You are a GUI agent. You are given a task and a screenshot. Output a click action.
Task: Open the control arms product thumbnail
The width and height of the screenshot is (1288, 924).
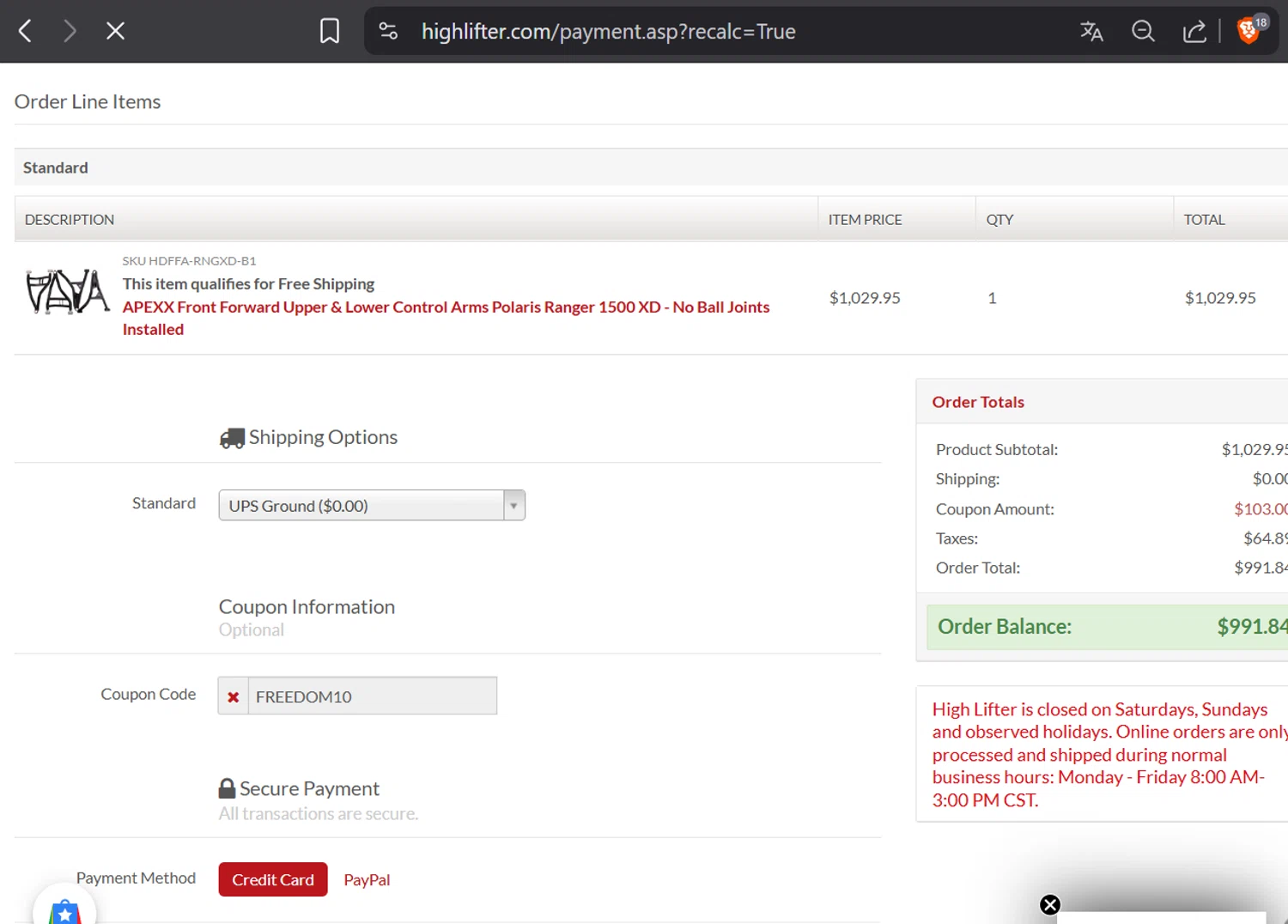67,292
